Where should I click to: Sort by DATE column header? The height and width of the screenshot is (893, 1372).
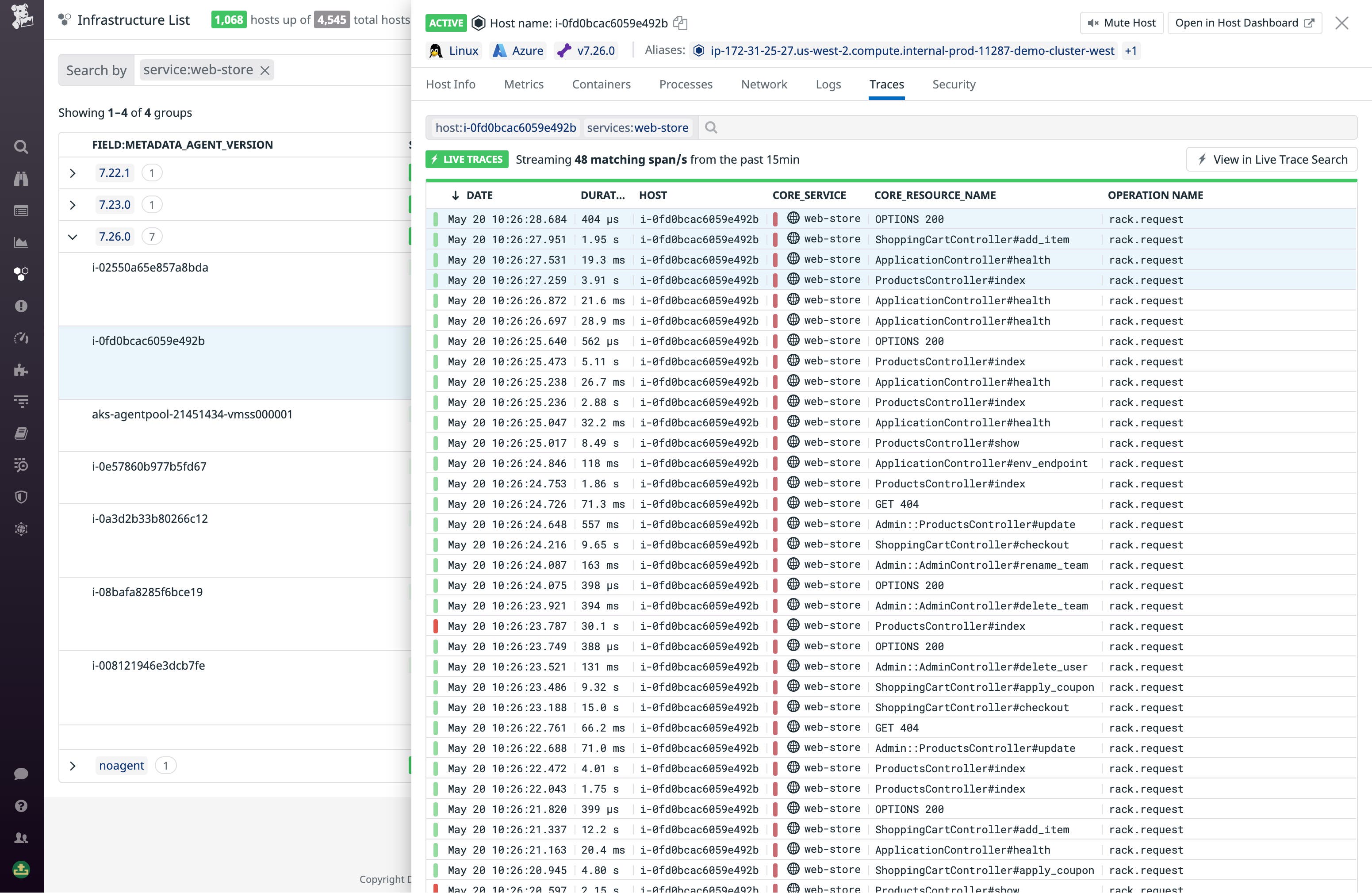[479, 195]
